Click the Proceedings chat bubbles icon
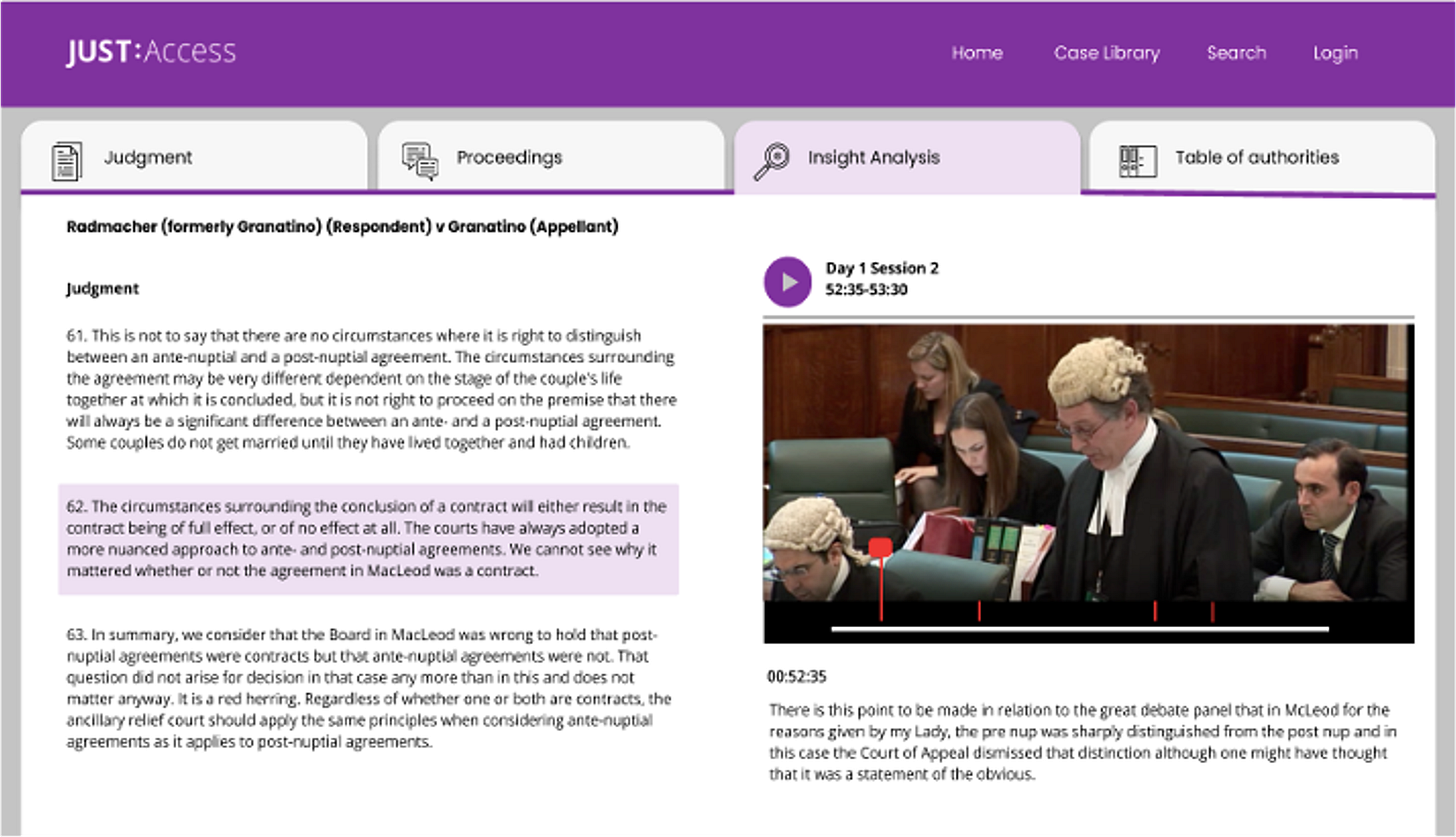 [x=420, y=161]
